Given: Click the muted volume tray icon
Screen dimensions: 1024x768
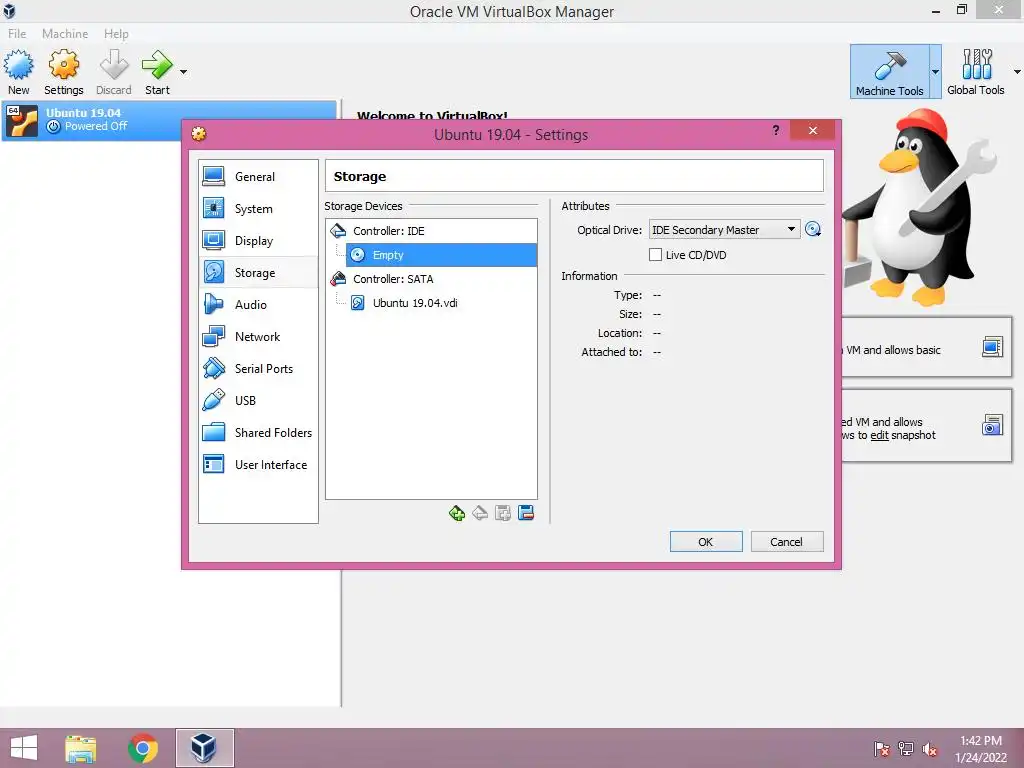Looking at the screenshot, I should coord(930,748).
